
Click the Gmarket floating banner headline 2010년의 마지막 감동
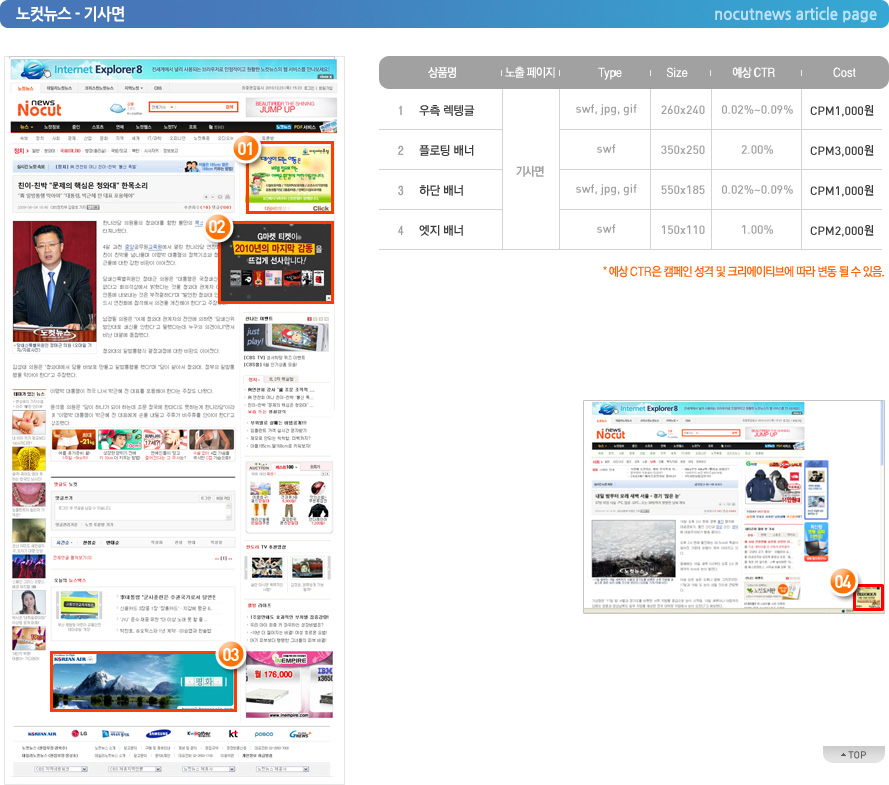[x=274, y=248]
